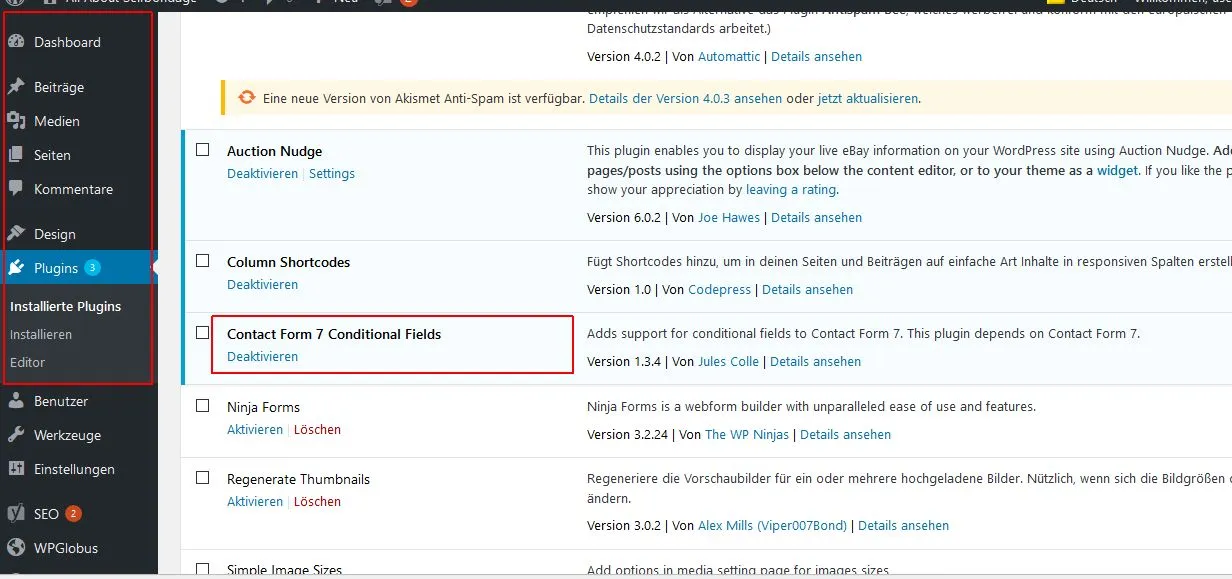This screenshot has height=579, width=1232.
Task: Click the Plugins update count badge
Action: [93, 268]
